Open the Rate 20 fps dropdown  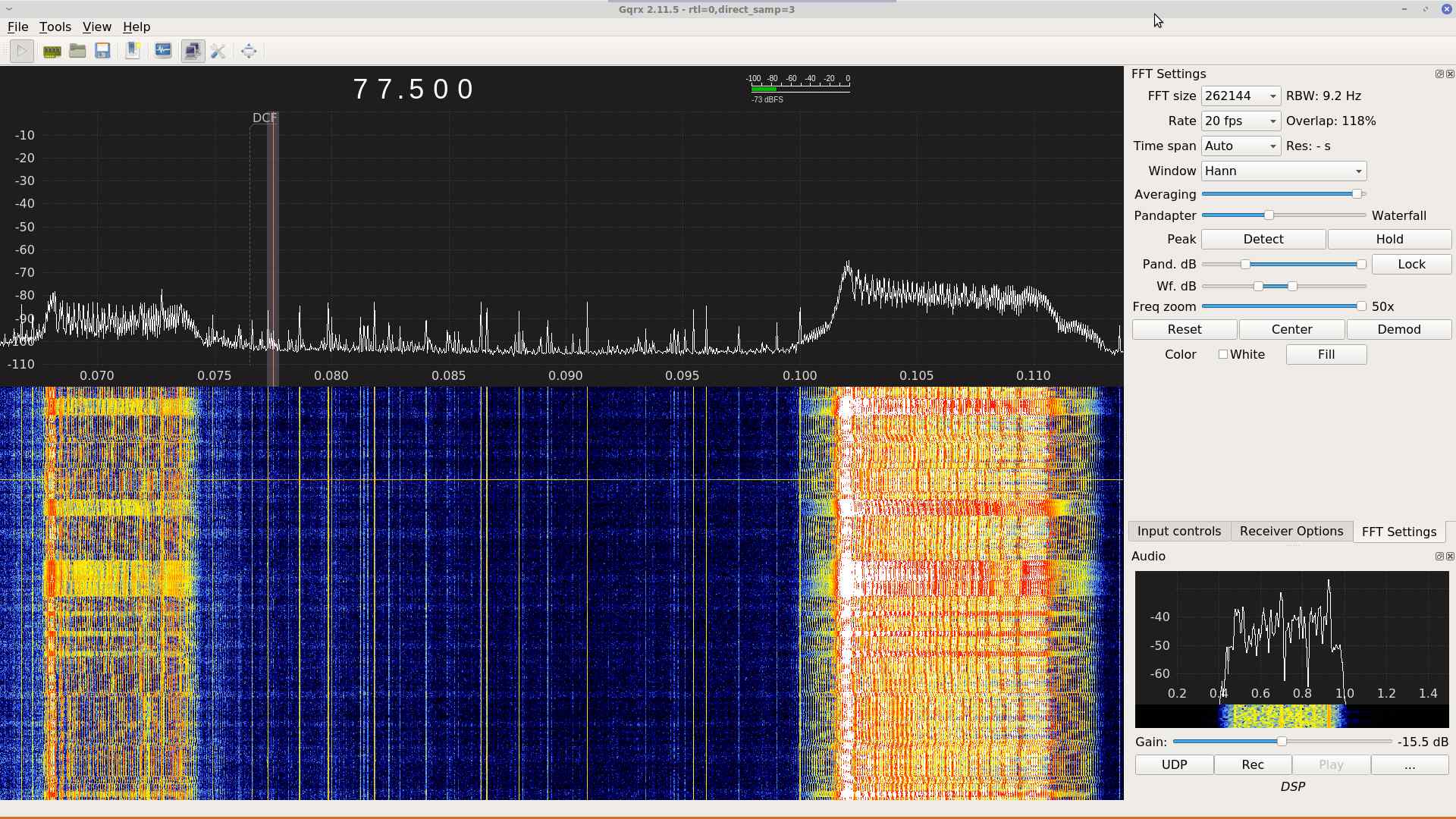(1241, 121)
